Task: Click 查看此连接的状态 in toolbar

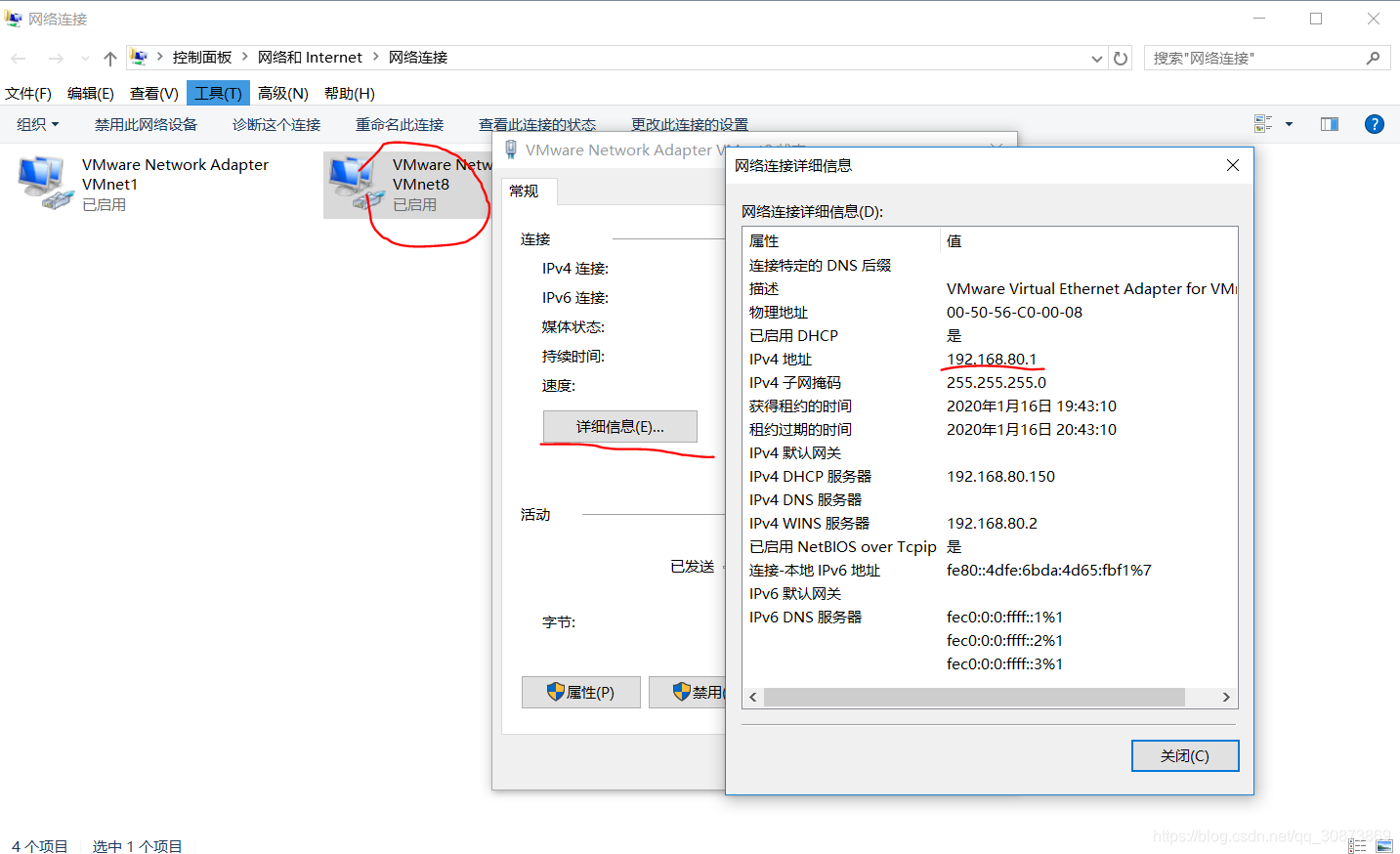Action: click(537, 125)
